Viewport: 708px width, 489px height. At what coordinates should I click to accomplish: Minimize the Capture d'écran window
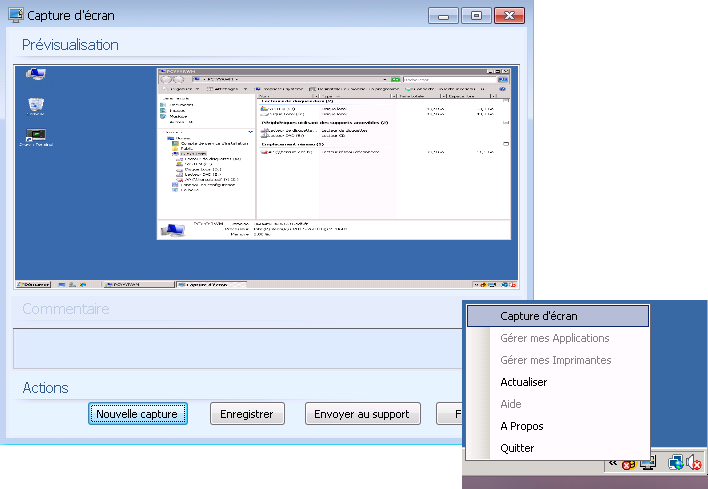coord(443,16)
